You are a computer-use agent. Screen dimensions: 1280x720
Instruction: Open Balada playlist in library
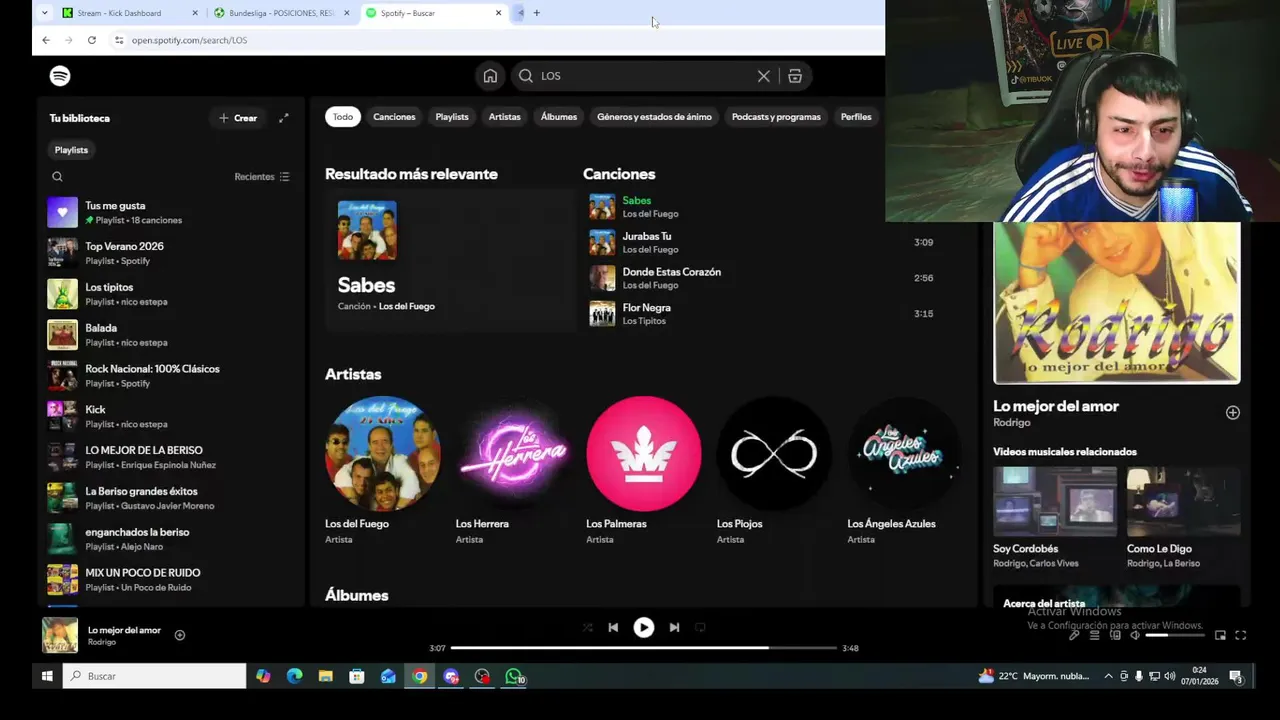point(170,335)
